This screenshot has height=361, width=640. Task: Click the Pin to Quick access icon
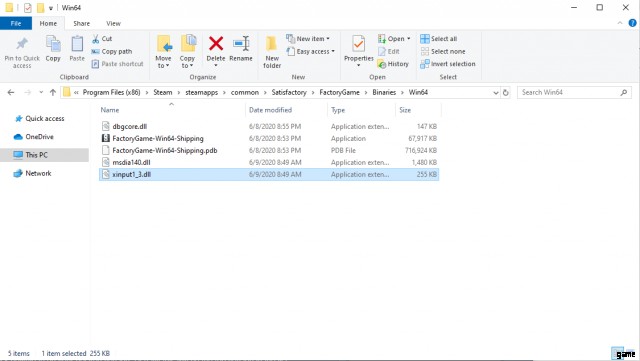(x=22, y=43)
